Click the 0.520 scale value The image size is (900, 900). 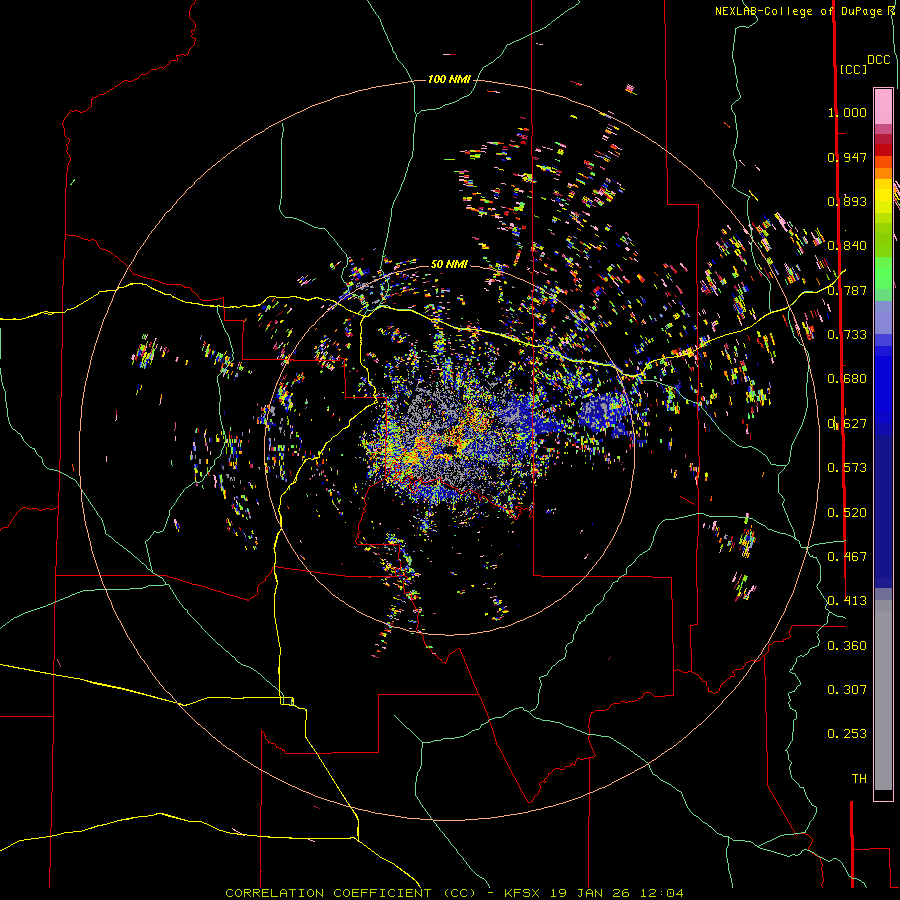(847, 513)
